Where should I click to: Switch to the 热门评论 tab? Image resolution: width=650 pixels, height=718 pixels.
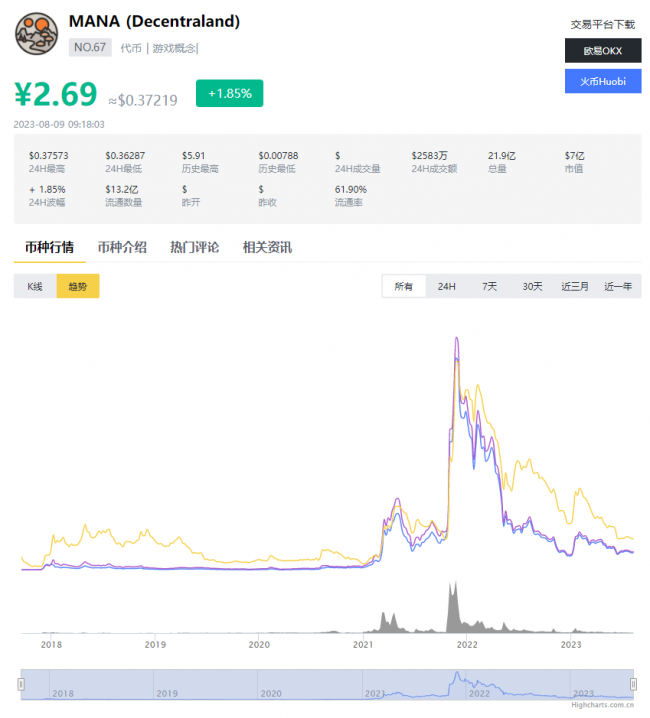pos(195,248)
